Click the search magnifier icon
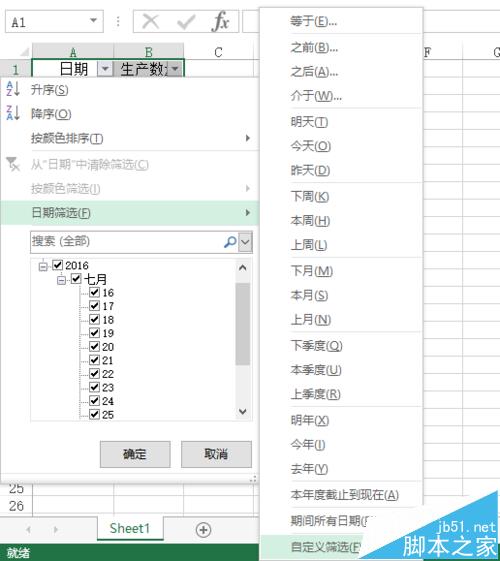 [230, 242]
